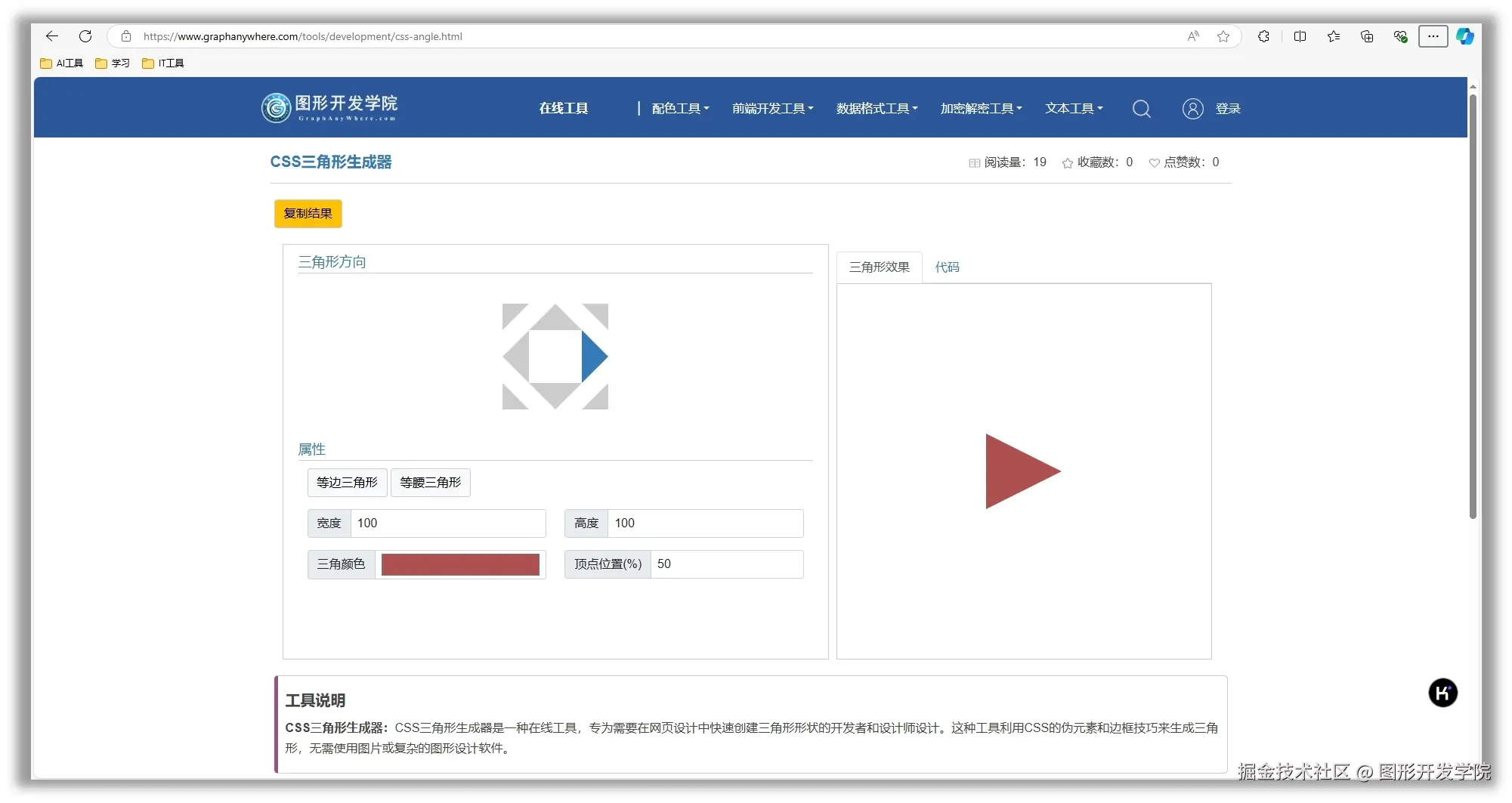Open the IT工具 bookmarks folder
1512x803 pixels.
pyautogui.click(x=163, y=63)
